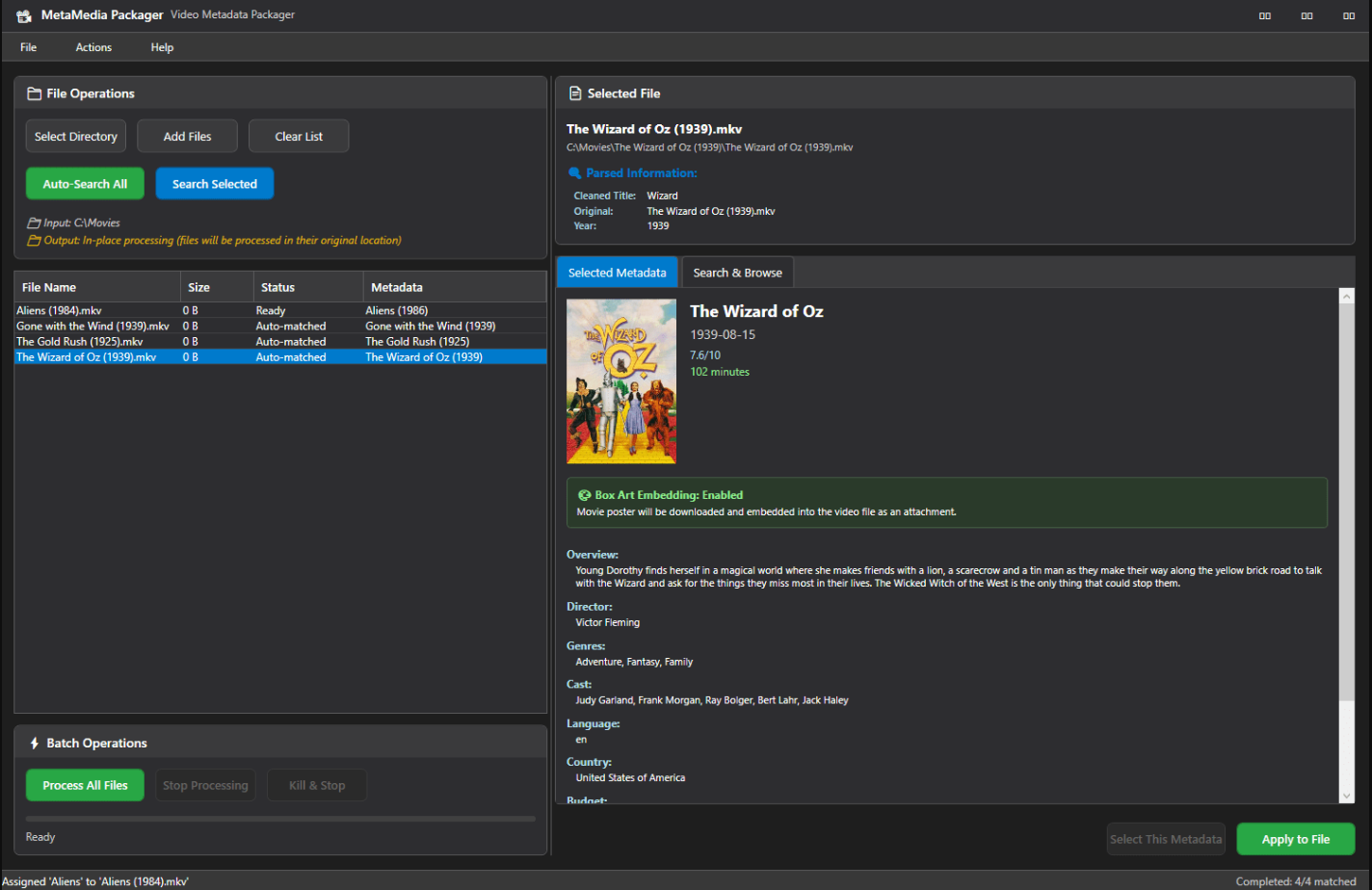Click the Wizard of Oz poster thumbnail
This screenshot has width=1372, height=890.
pos(621,381)
